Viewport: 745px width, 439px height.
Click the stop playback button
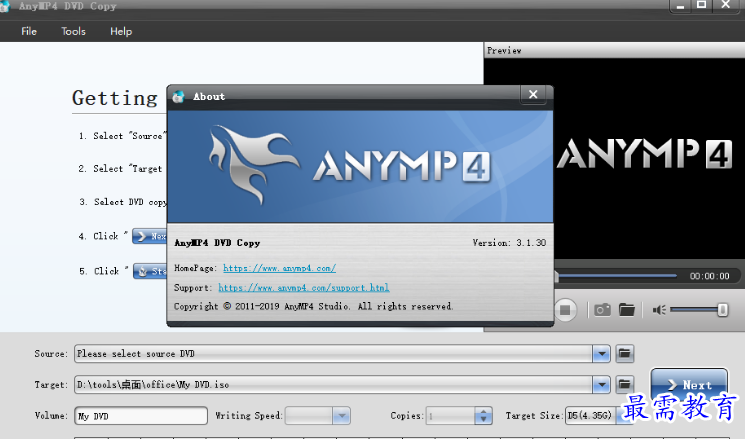[565, 310]
